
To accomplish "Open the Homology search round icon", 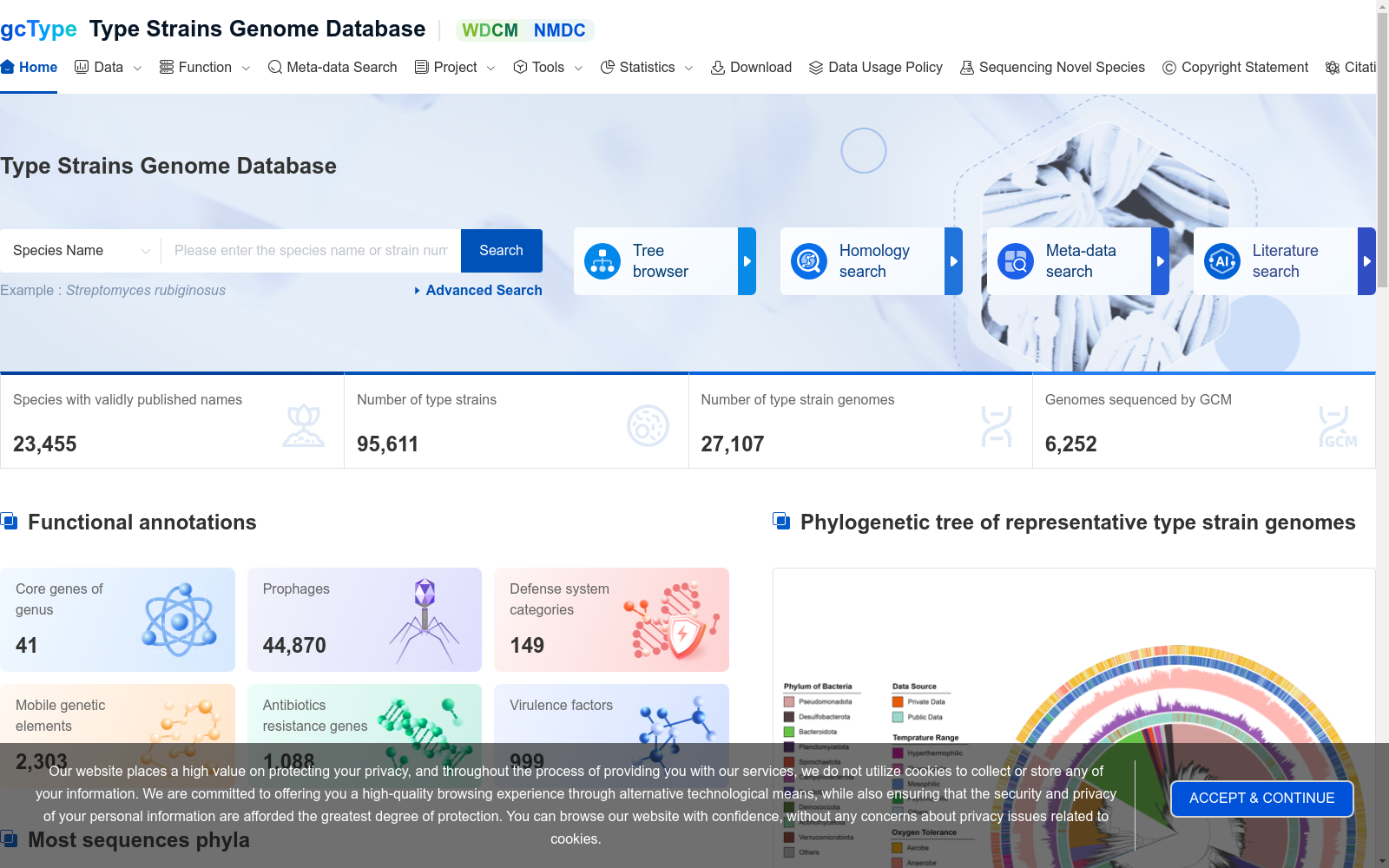I will point(809,261).
